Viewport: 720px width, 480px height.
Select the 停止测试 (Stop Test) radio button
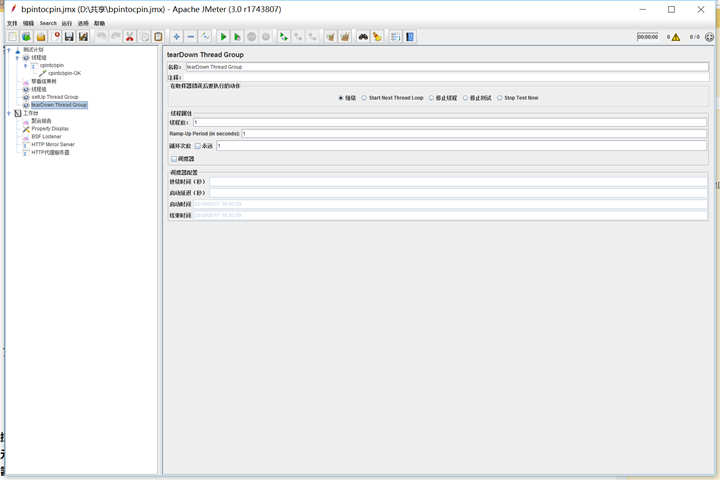point(466,98)
